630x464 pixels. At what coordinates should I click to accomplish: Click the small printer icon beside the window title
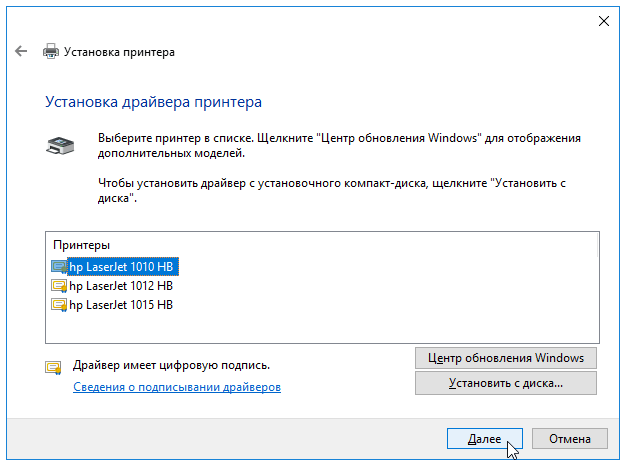(51, 51)
